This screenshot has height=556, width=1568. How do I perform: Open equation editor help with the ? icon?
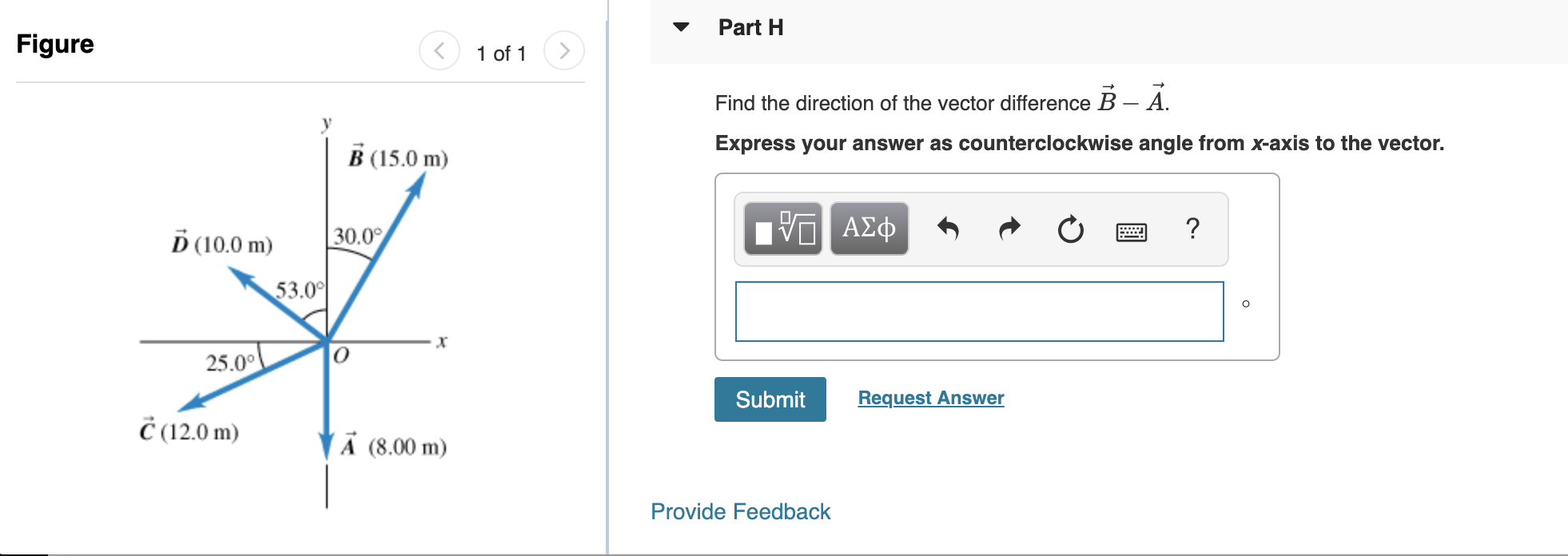pos(1193,230)
